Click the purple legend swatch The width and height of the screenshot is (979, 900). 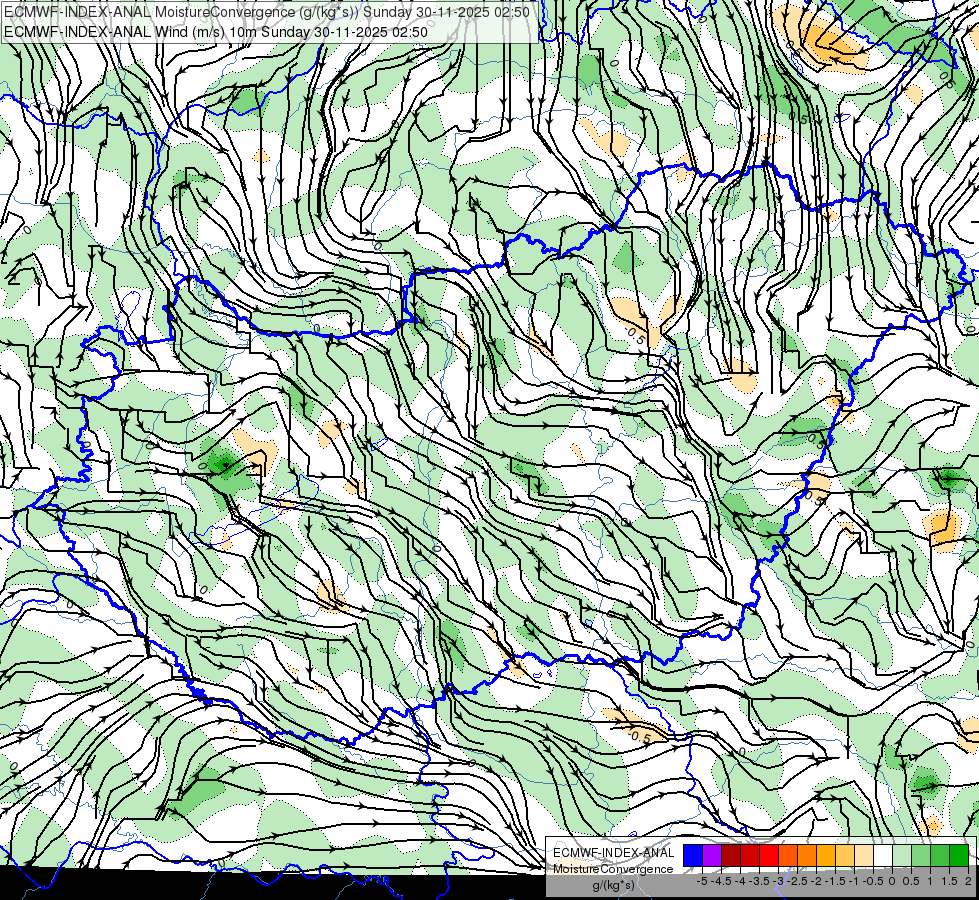pyautogui.click(x=712, y=856)
